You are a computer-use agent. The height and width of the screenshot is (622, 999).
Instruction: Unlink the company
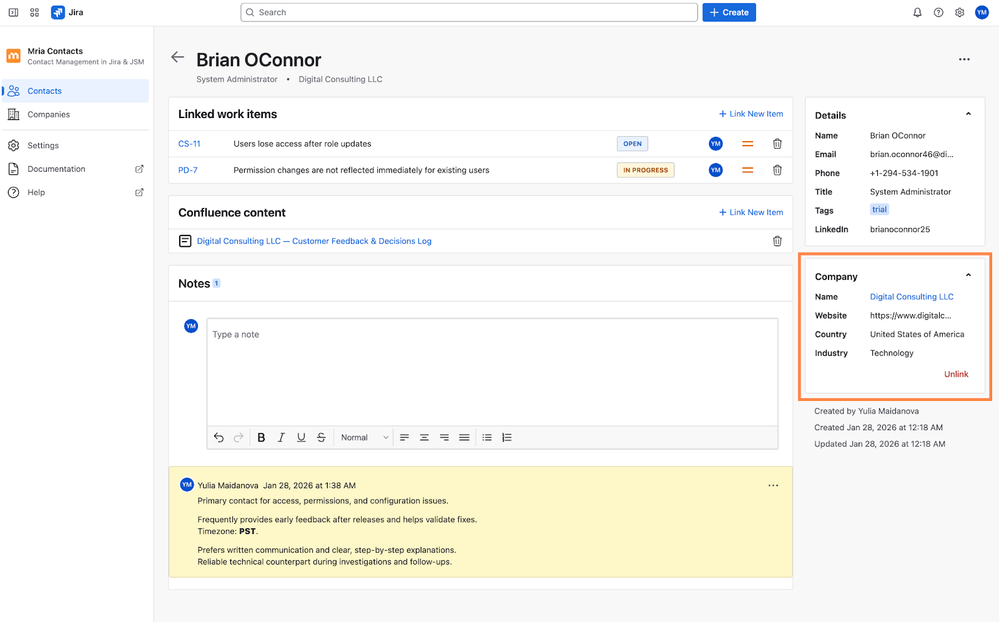[956, 374]
